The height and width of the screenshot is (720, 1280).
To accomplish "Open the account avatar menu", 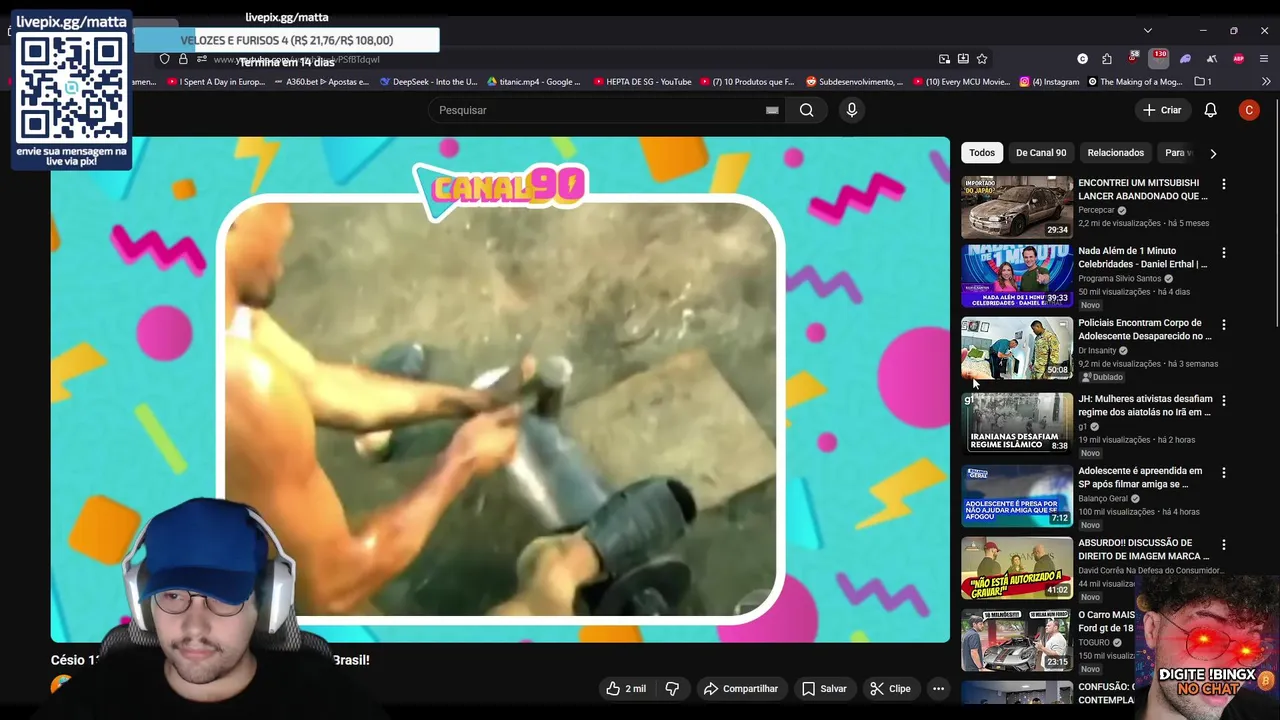I will [1249, 110].
